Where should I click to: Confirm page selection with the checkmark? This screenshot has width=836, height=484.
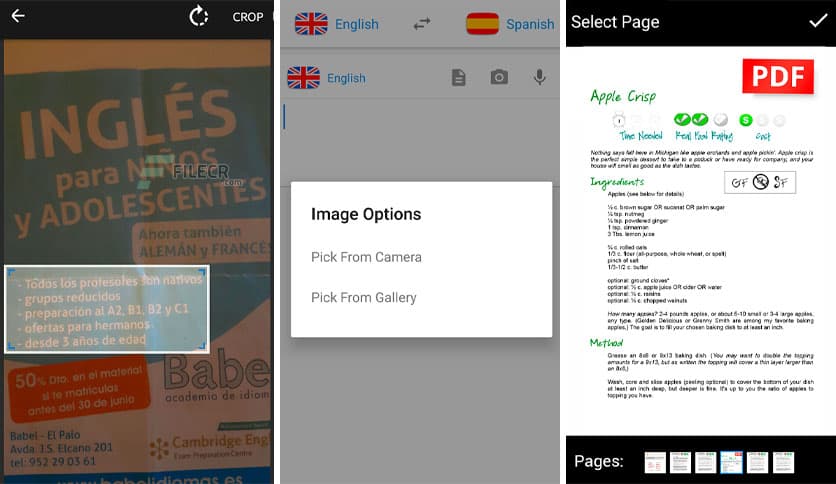[818, 21]
